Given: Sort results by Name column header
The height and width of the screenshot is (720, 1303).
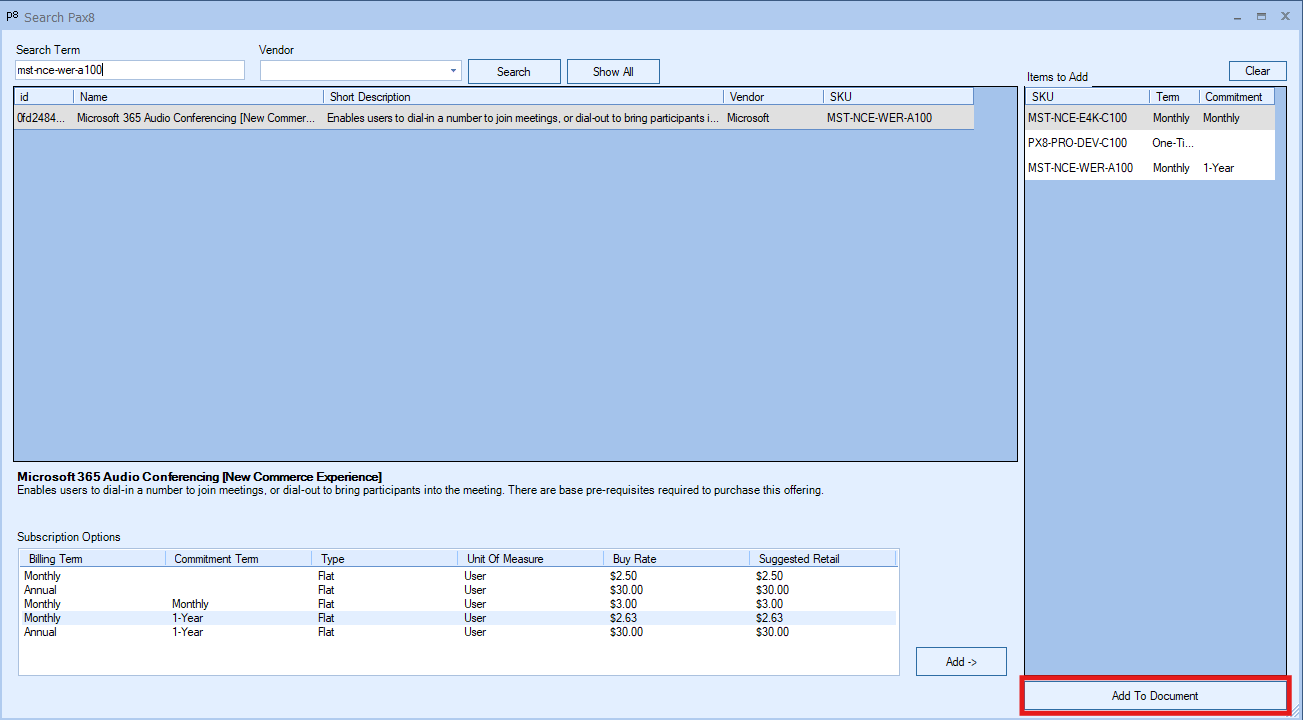Looking at the screenshot, I should tap(198, 97).
